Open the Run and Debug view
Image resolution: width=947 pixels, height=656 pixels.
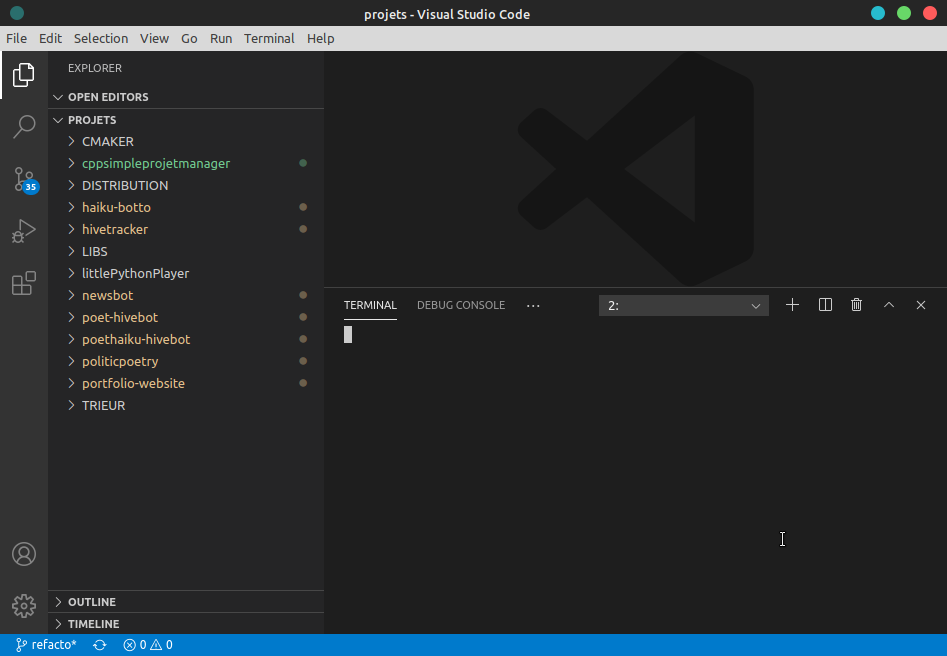[x=24, y=231]
